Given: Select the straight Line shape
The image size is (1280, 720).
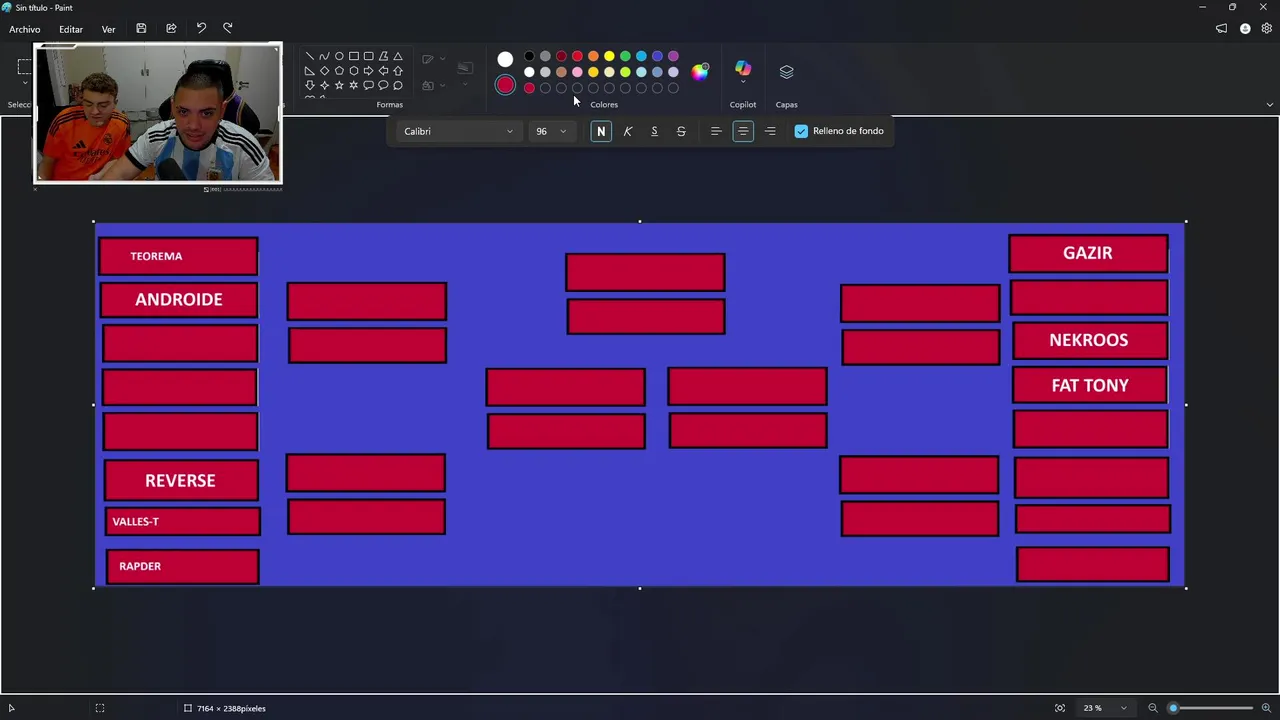Looking at the screenshot, I should click(310, 56).
